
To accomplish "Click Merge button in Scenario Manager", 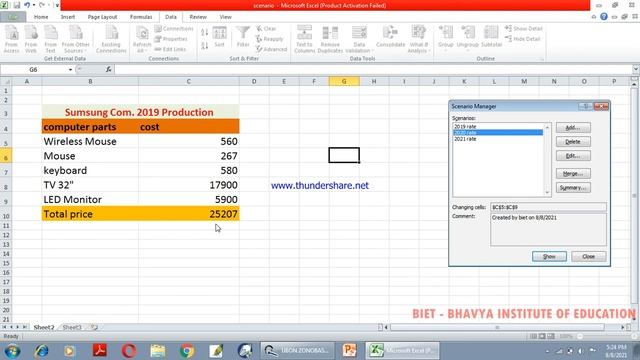I will [573, 173].
